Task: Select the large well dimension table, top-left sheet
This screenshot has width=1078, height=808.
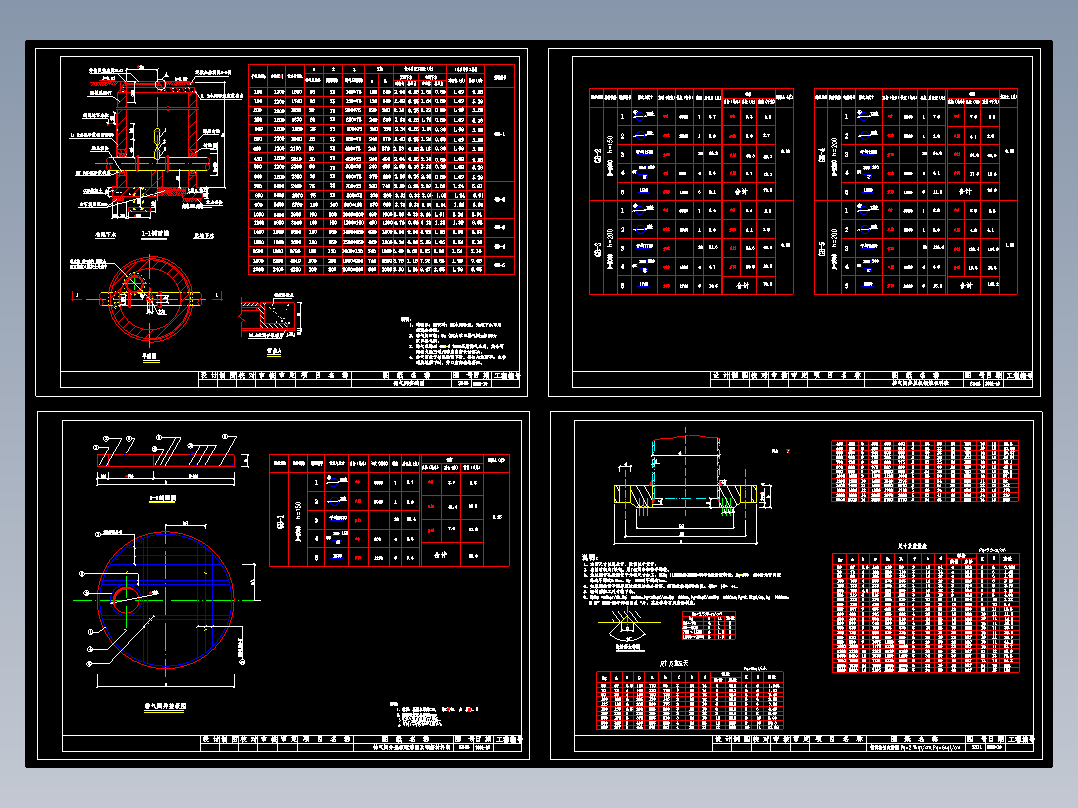Action: tap(382, 170)
